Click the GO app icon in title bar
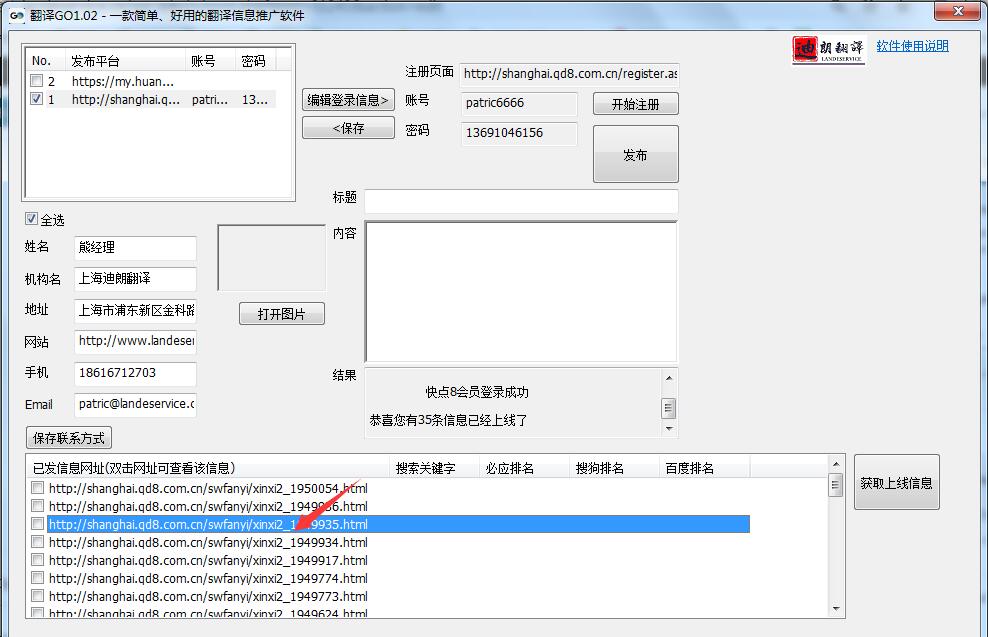 [17, 15]
